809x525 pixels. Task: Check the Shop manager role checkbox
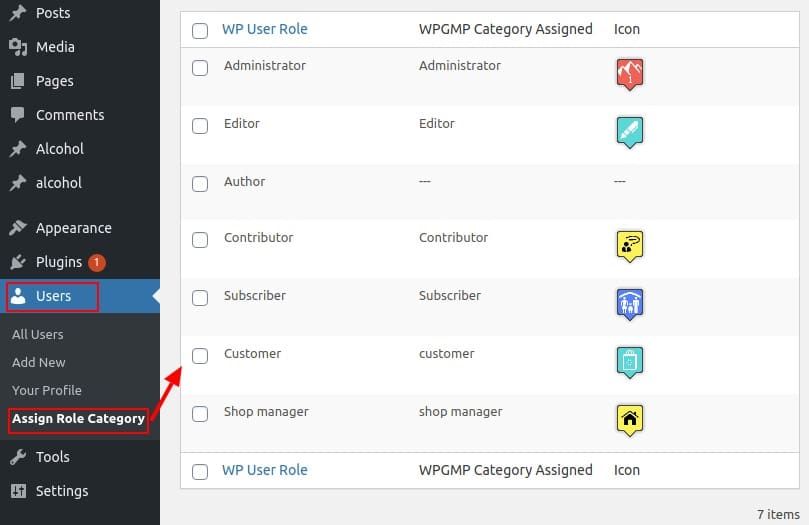click(200, 414)
